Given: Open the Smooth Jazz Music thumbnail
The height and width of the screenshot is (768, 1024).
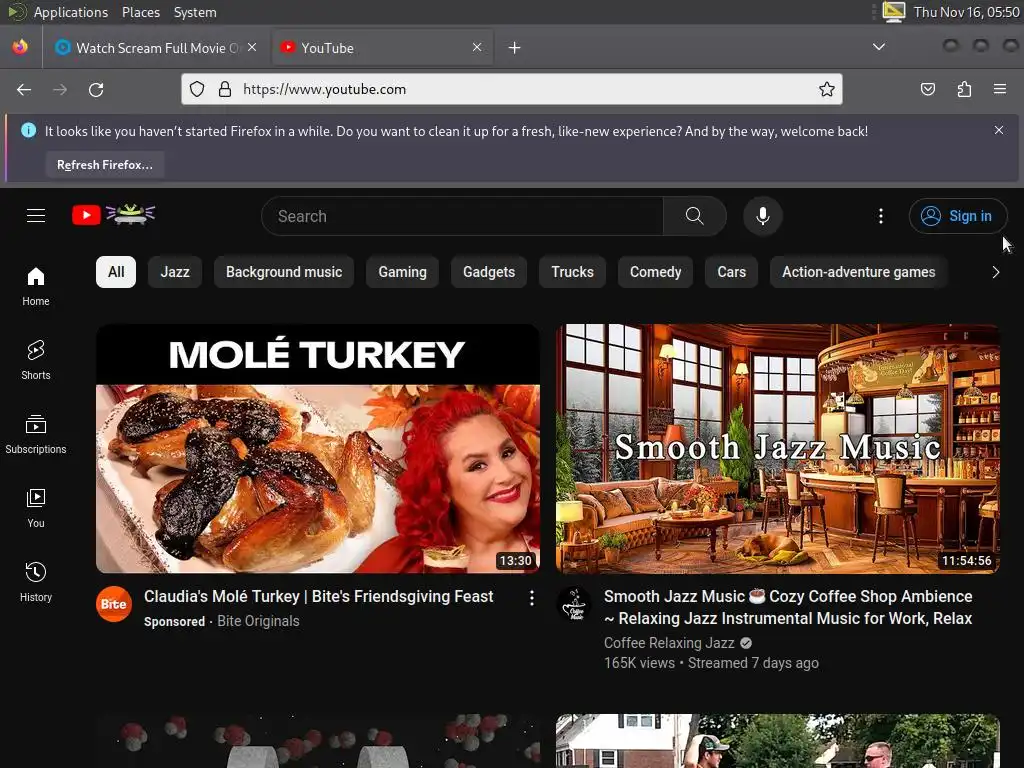Looking at the screenshot, I should point(778,449).
